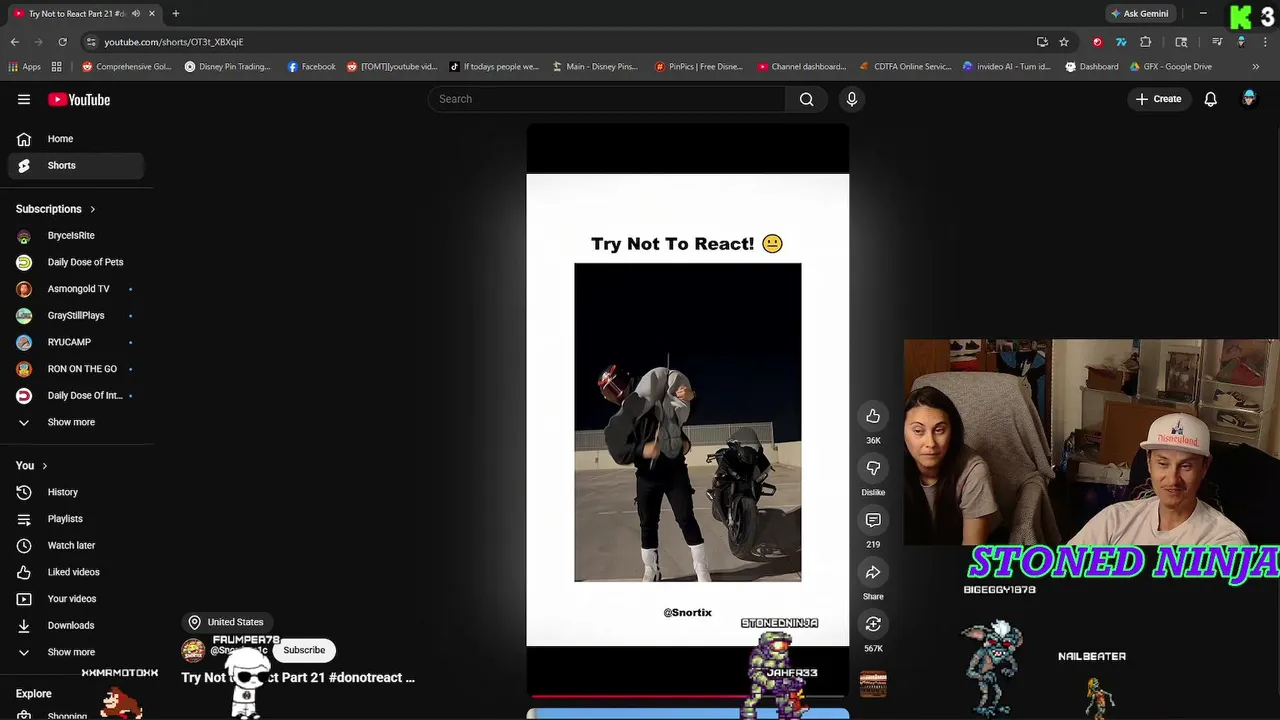The width and height of the screenshot is (1280, 720).
Task: Open Chrome's three-dot menu
Action: pos(1265,42)
